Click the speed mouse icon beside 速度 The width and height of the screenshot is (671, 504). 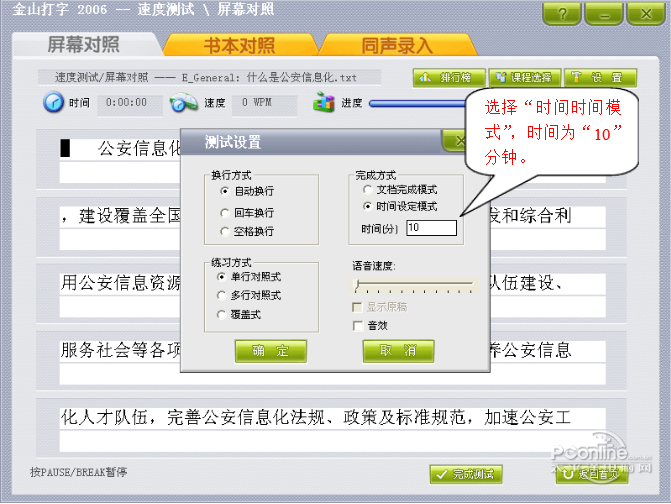(184, 103)
